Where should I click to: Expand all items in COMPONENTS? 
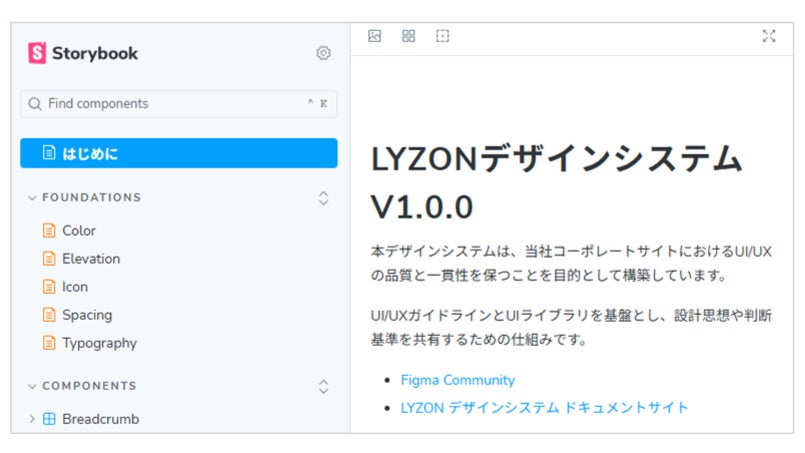(323, 386)
